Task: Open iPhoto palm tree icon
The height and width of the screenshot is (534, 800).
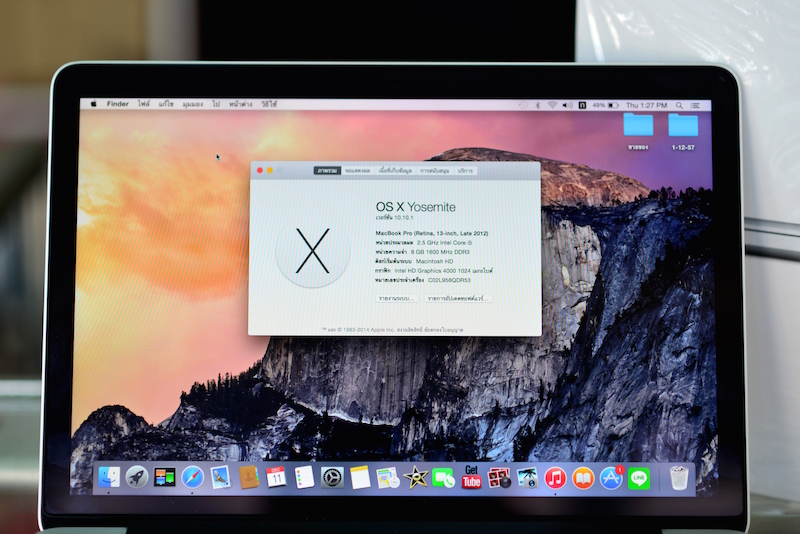Action: click(527, 478)
